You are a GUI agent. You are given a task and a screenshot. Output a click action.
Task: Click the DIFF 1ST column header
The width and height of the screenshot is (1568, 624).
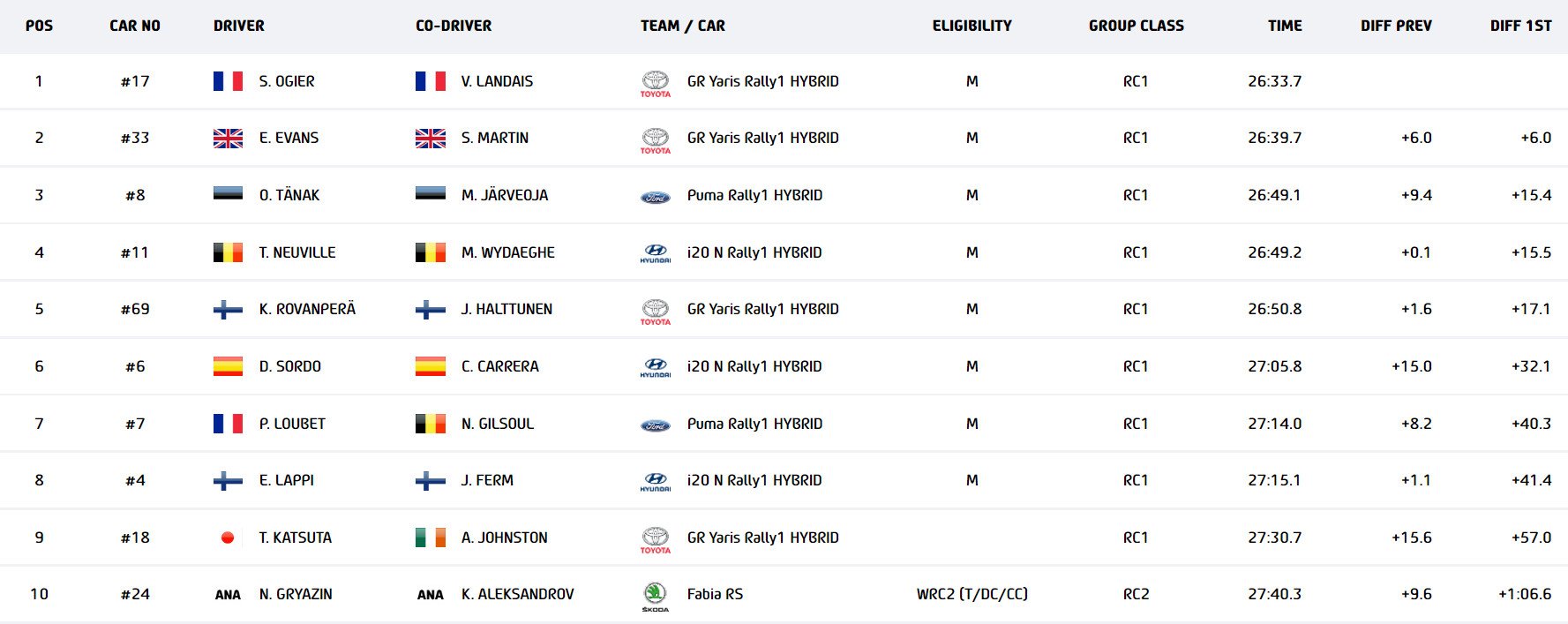1520,26
